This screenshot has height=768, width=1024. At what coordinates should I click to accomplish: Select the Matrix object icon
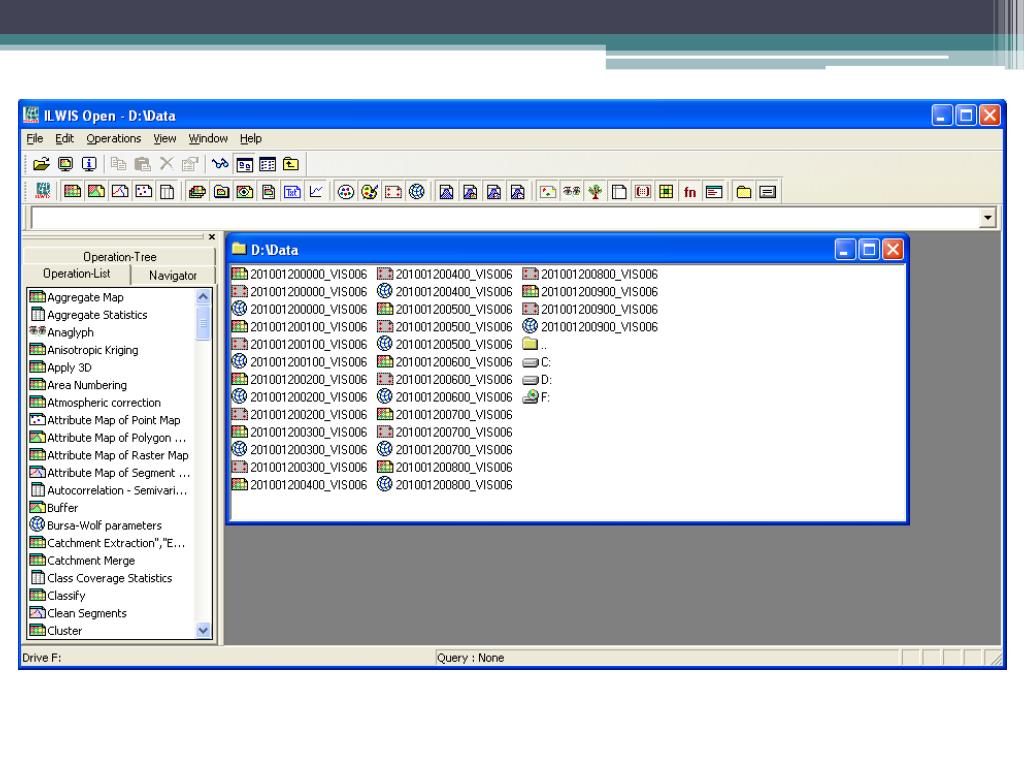(643, 191)
